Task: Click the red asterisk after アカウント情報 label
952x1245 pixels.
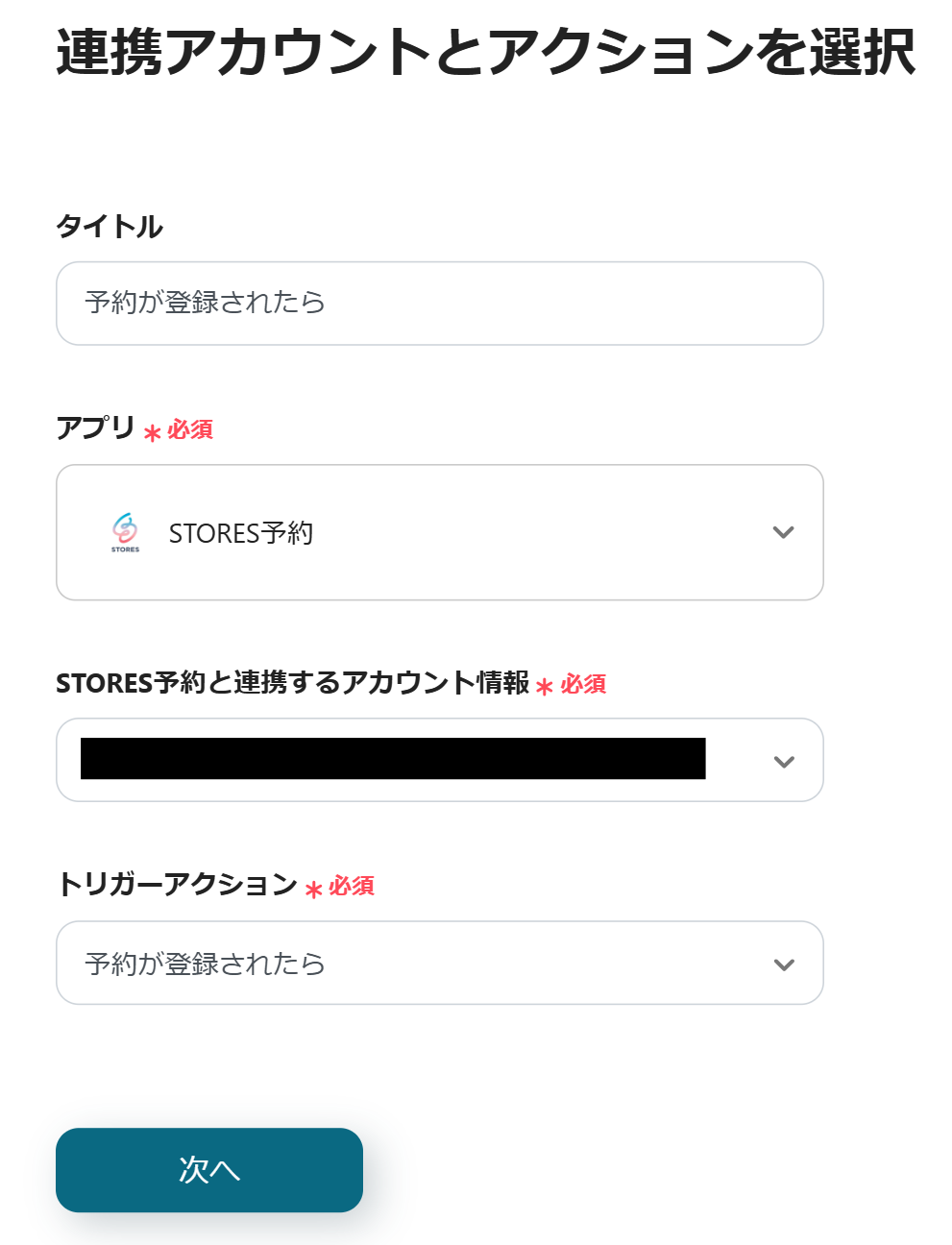Action: click(545, 688)
